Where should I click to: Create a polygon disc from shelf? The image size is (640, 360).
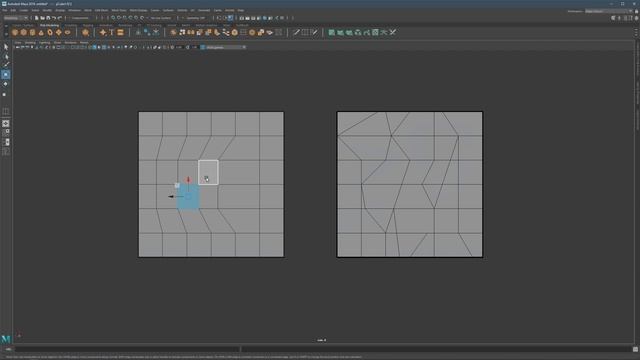click(67, 32)
